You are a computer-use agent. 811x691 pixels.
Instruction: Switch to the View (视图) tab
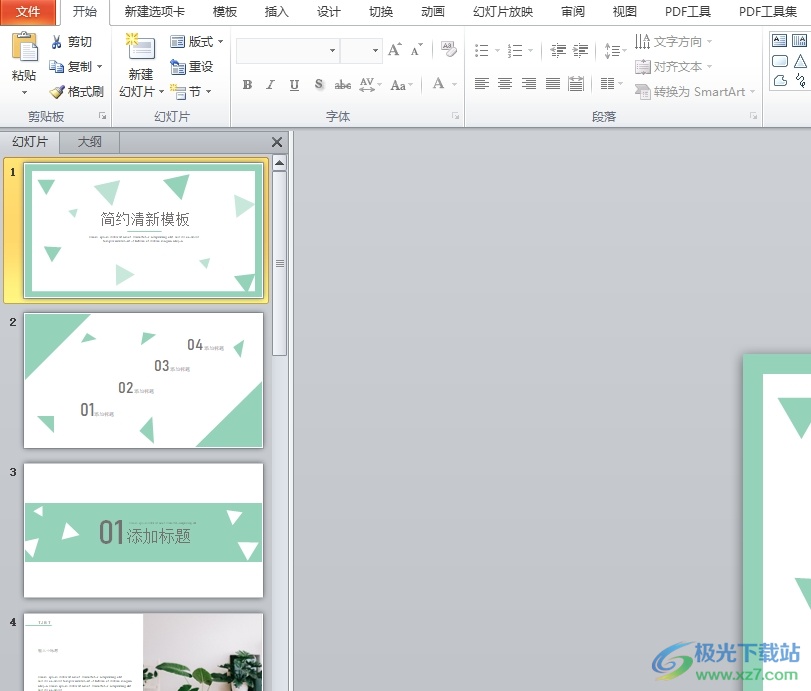click(x=625, y=12)
